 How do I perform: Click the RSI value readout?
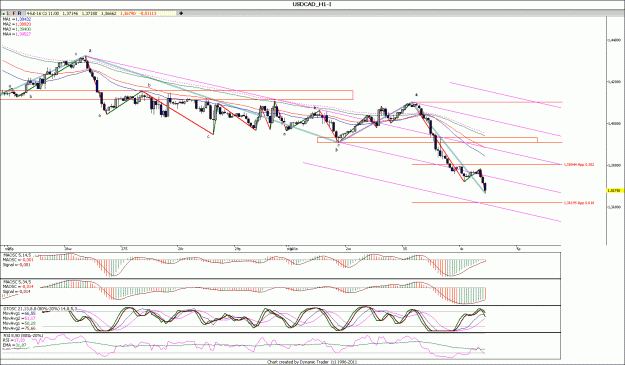pos(14,340)
